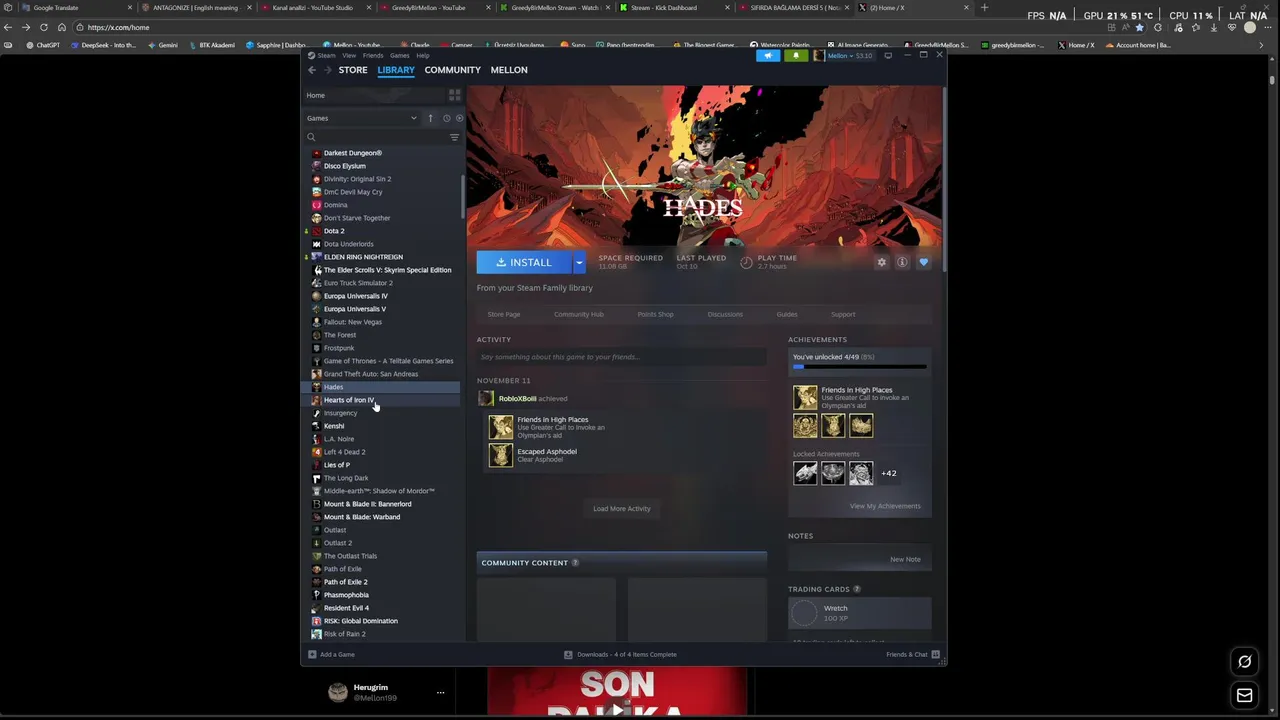Click the library list scrollbar
Screen dimensions: 1280x720
pos(462,197)
